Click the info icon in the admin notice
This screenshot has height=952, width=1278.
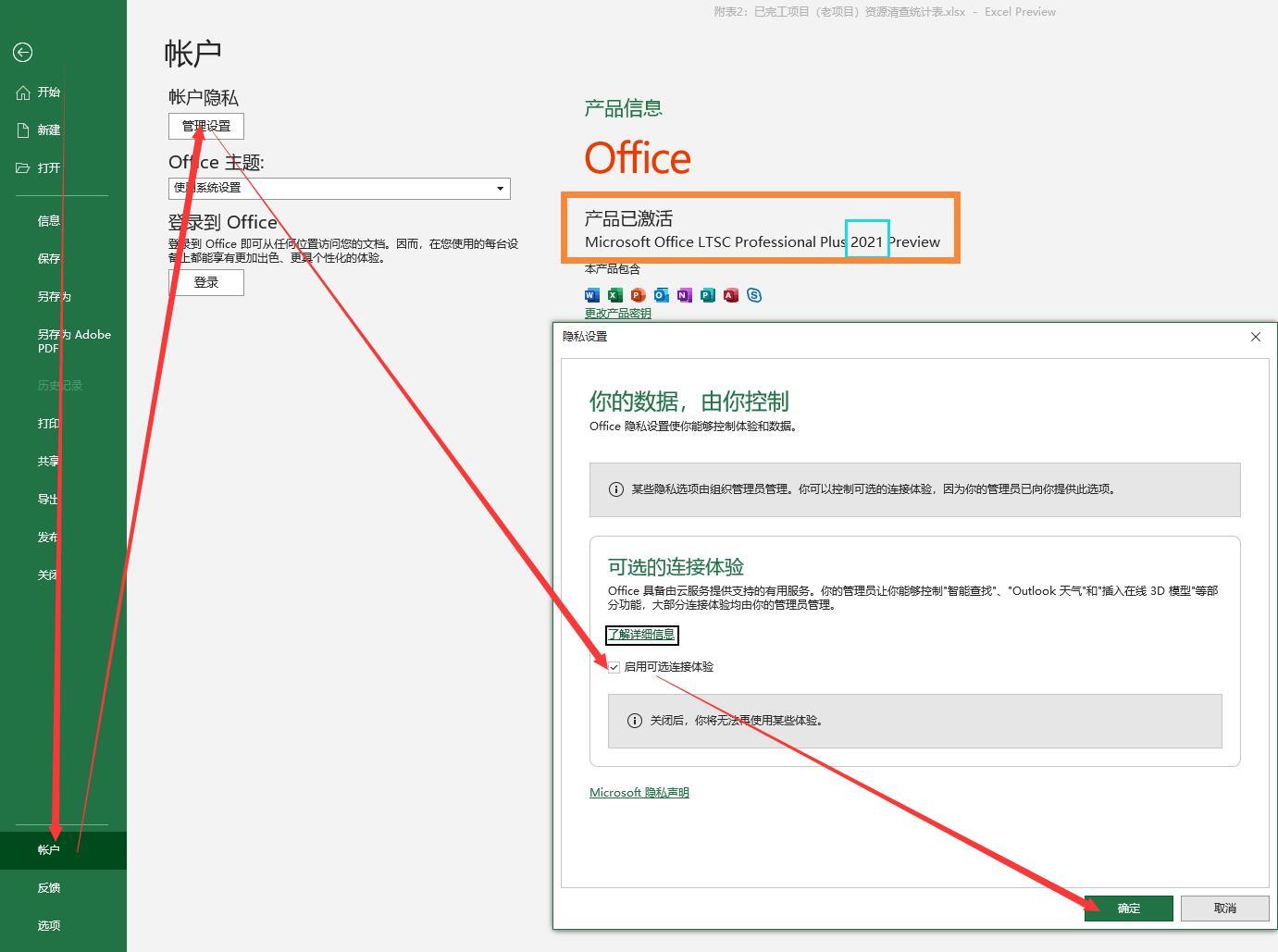click(616, 489)
